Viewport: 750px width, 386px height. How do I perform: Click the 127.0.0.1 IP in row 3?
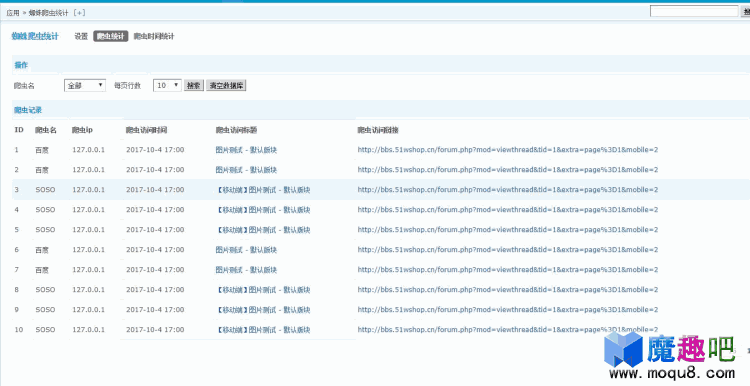[88, 190]
